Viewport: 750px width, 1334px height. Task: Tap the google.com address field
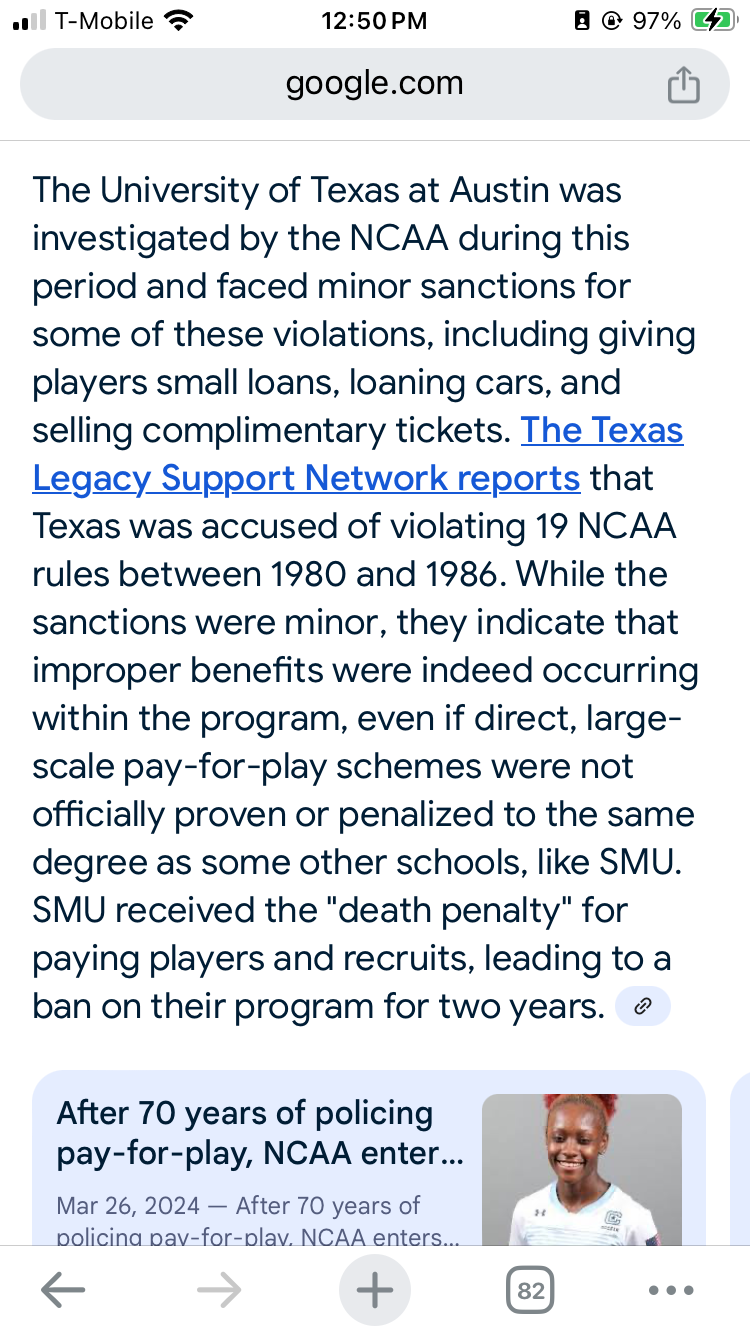[375, 84]
